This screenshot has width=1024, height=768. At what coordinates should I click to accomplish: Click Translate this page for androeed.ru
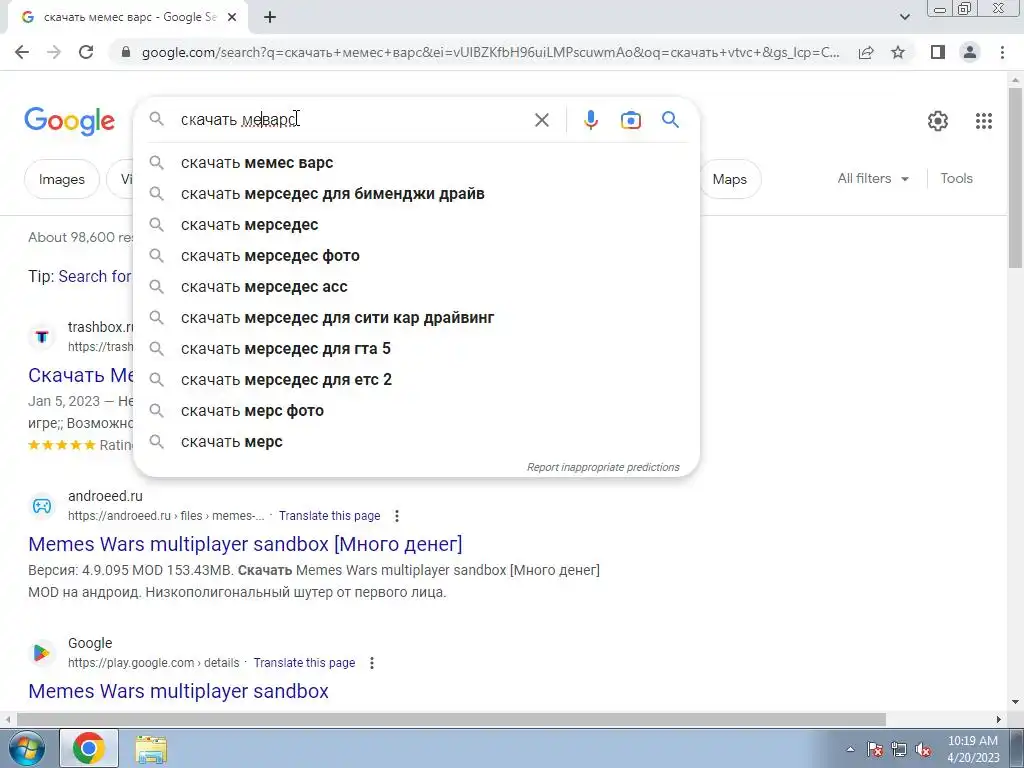click(x=329, y=516)
